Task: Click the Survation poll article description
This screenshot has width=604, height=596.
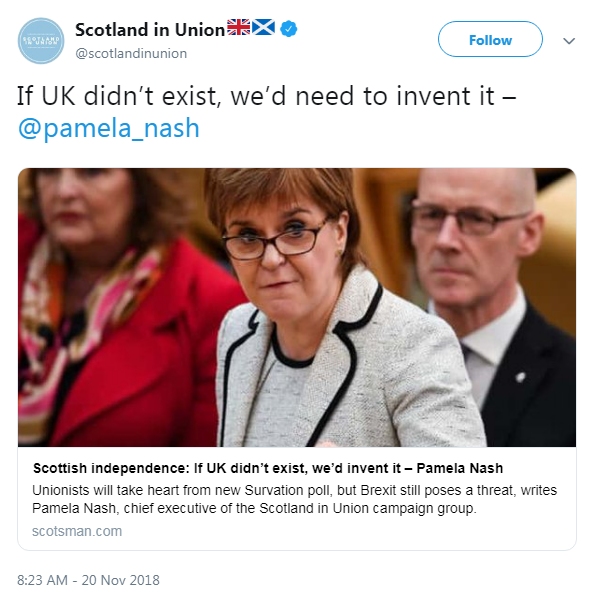Action: point(294,499)
